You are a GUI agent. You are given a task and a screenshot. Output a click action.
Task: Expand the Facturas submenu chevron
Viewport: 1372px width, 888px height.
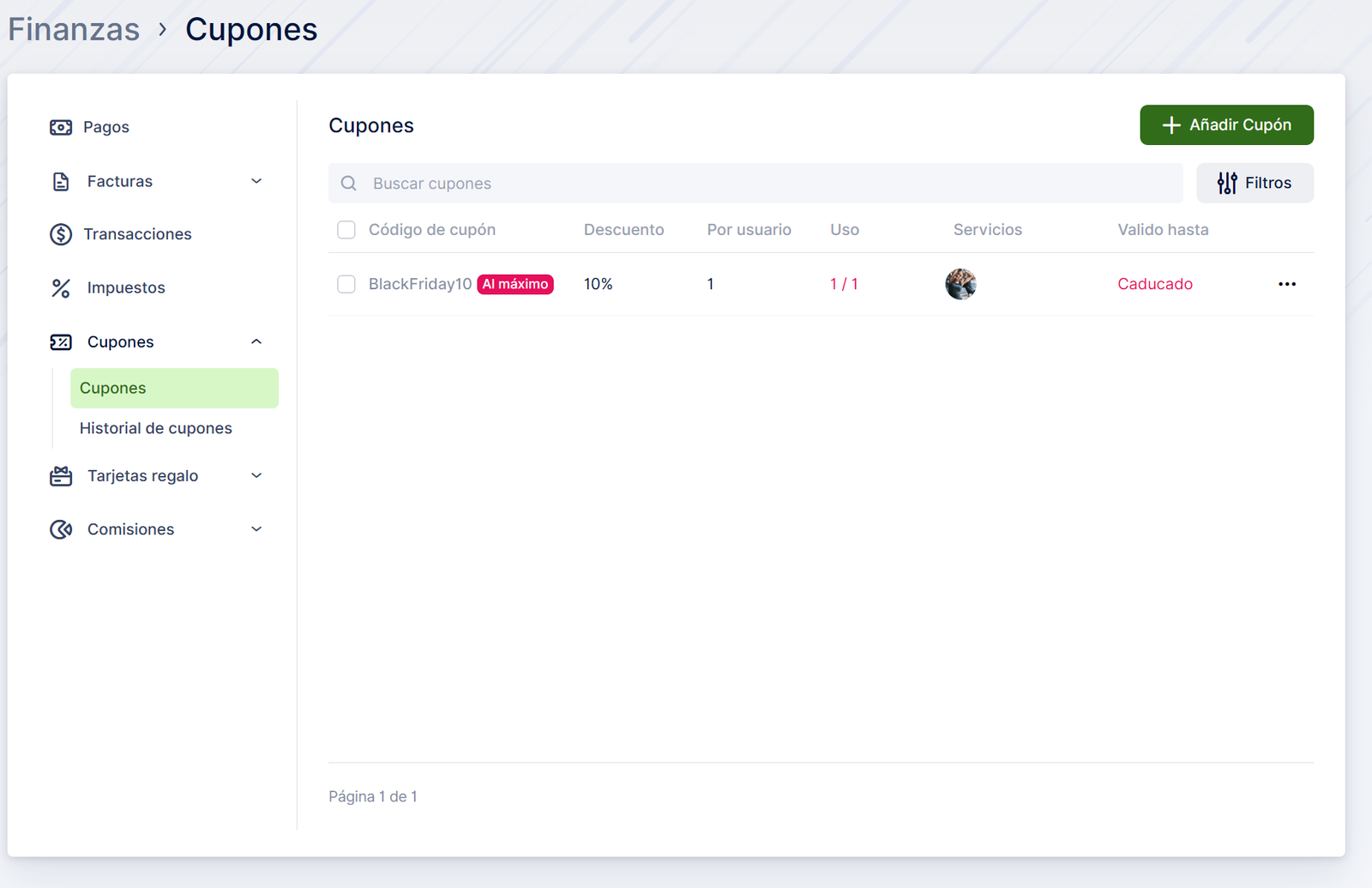point(256,181)
